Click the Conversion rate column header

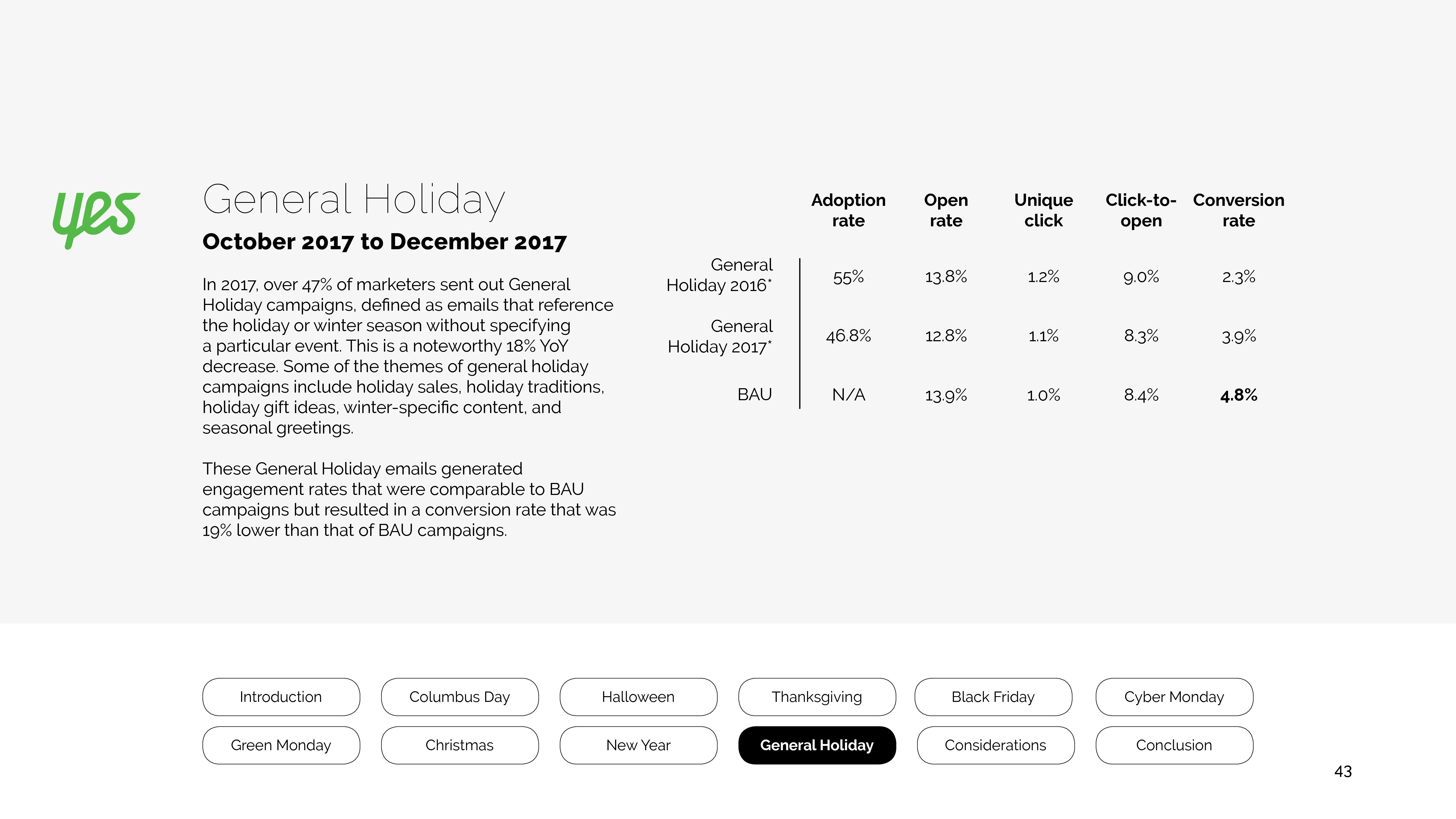tap(1238, 210)
